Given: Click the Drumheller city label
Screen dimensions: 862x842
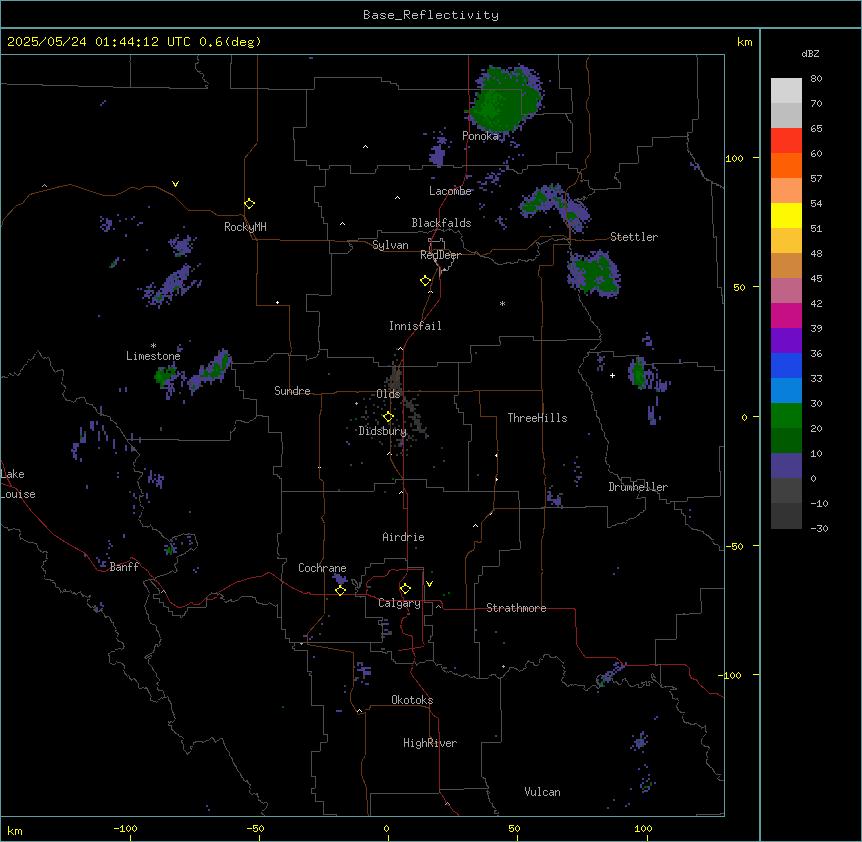Looking at the screenshot, I should [638, 487].
